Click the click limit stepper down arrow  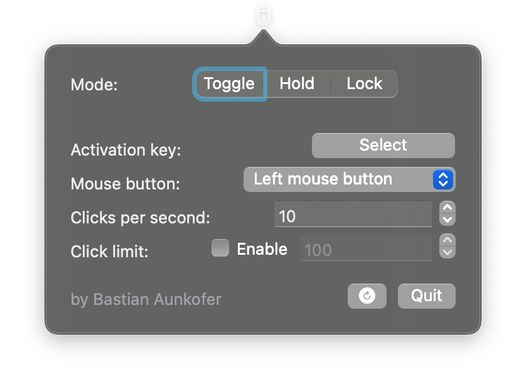coord(447,253)
